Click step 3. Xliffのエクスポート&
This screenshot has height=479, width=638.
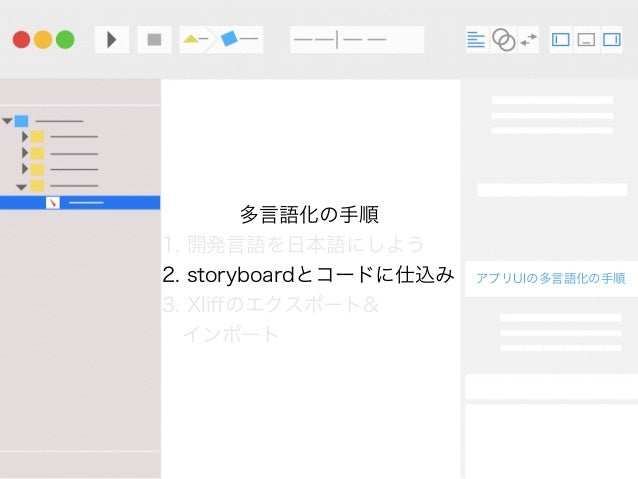click(x=271, y=304)
